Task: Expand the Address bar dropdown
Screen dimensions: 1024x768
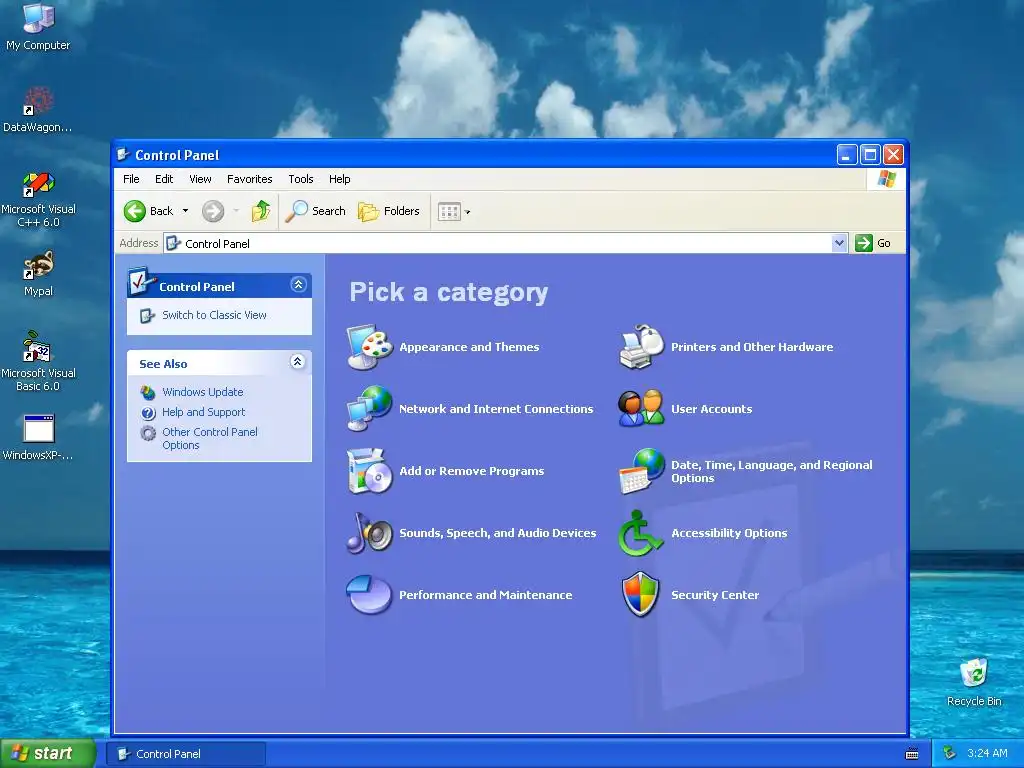Action: [840, 243]
